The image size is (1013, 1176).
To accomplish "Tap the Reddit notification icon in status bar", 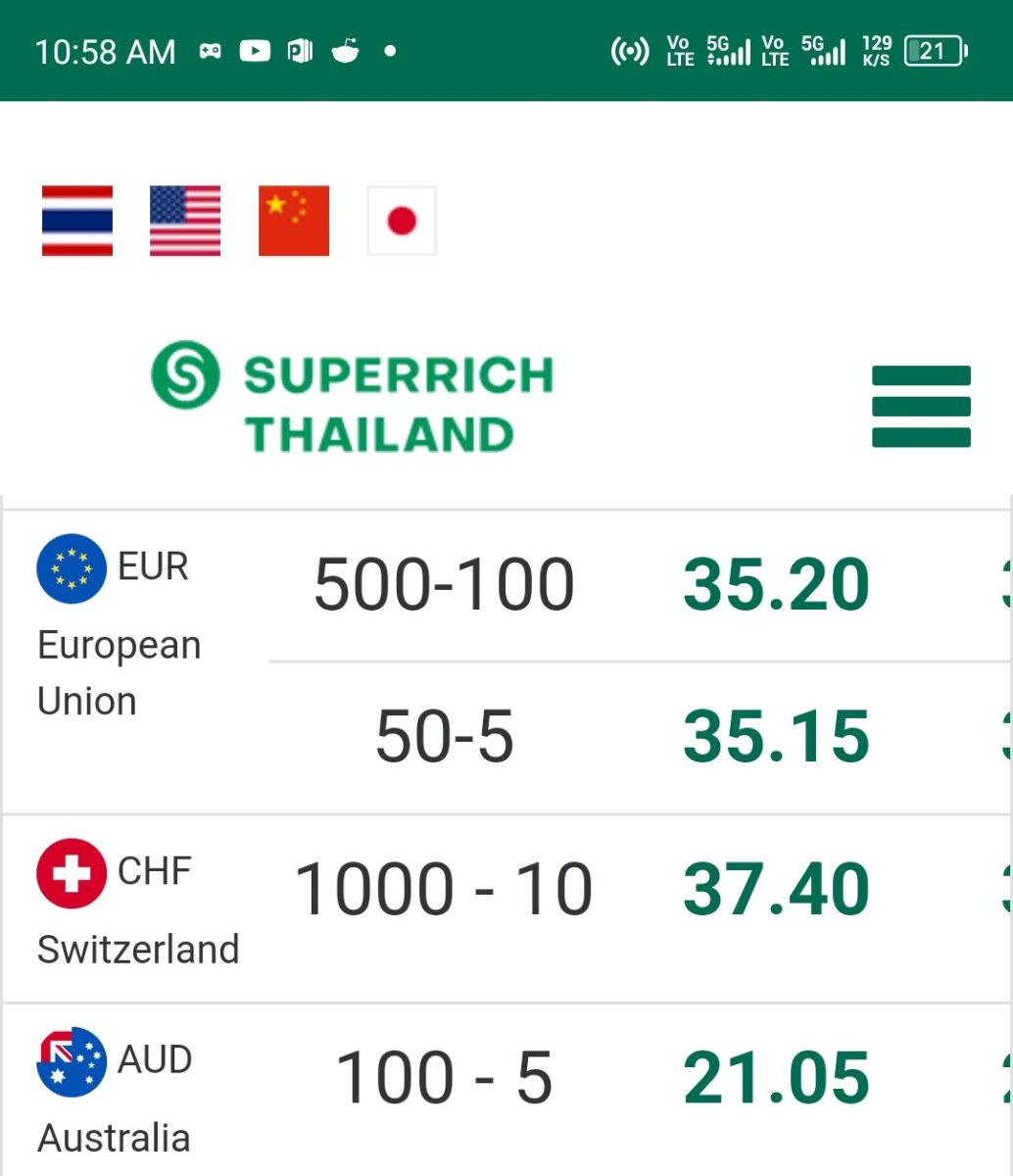I will (x=345, y=50).
